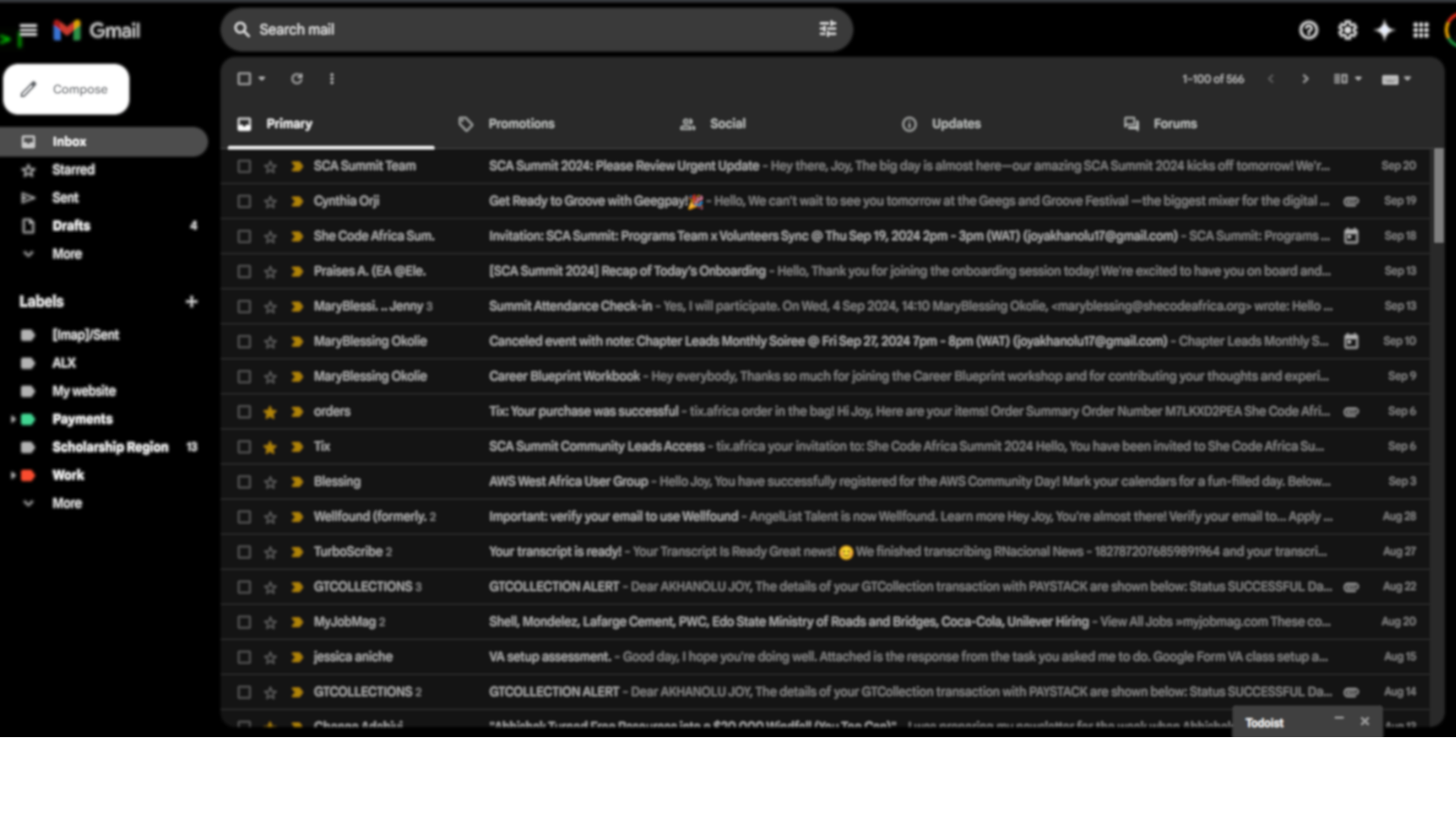The width and height of the screenshot is (1456, 819).
Task: Expand More under Drafts
Action: point(66,254)
